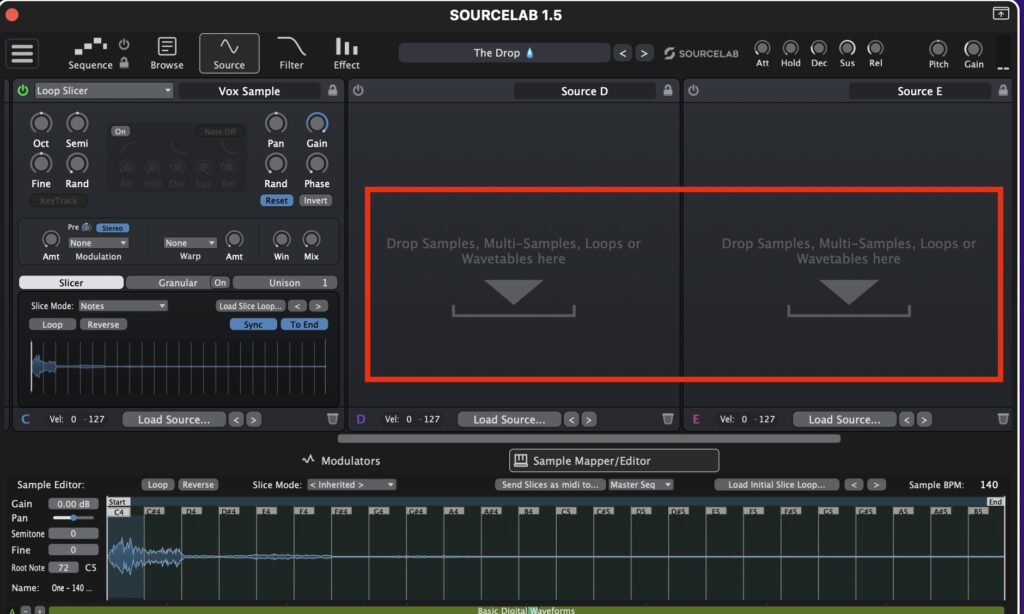This screenshot has height=614, width=1024.
Task: Toggle the Granular On switch
Action: 220,282
